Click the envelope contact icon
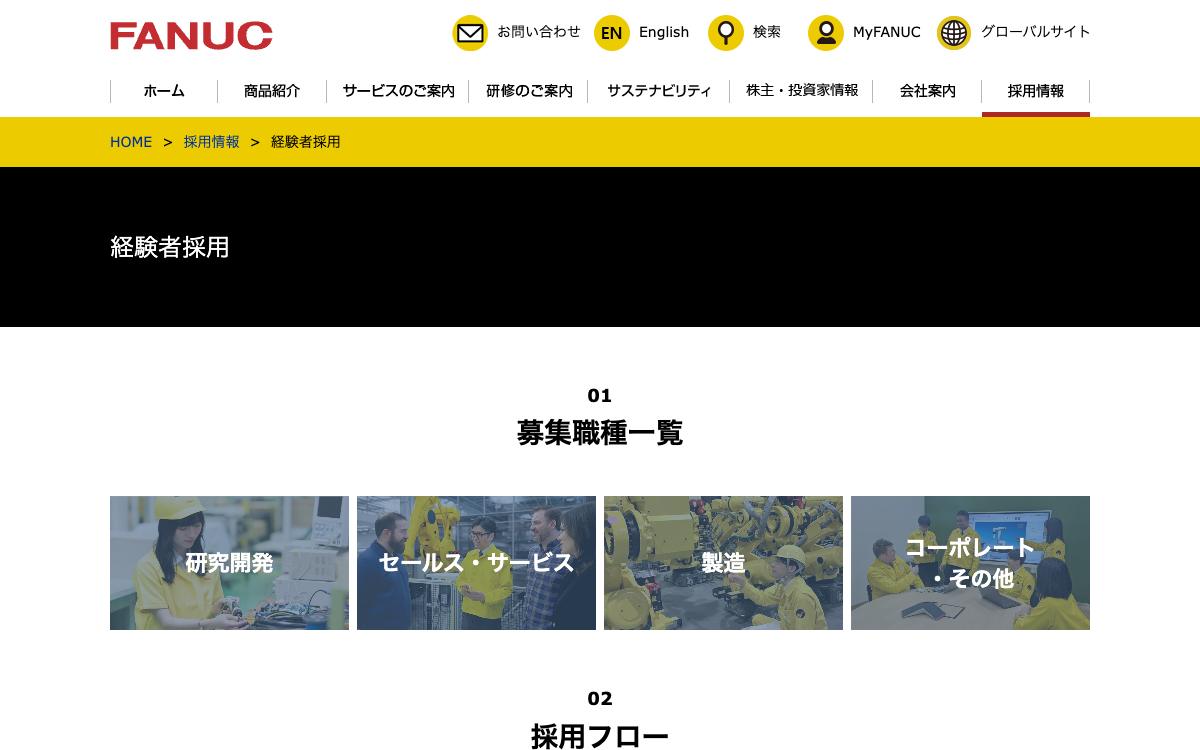Image resolution: width=1200 pixels, height=750 pixels. pyautogui.click(x=470, y=33)
